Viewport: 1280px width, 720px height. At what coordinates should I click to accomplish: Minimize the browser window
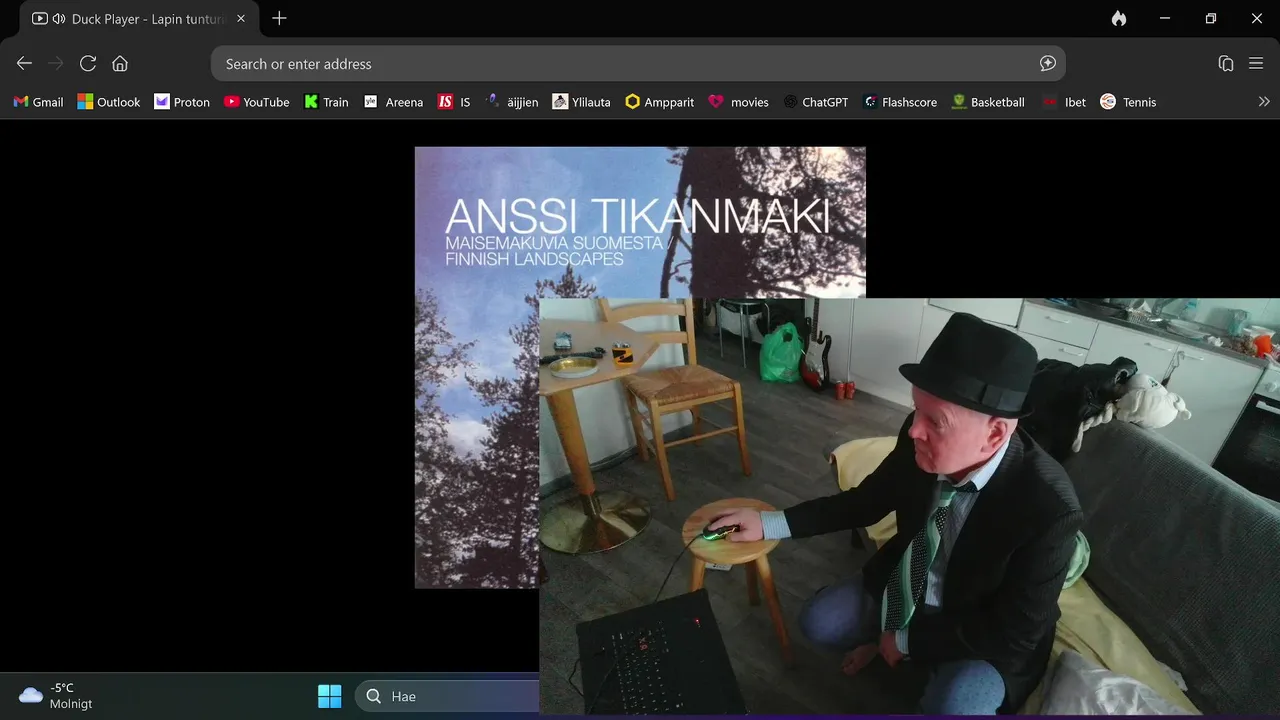(1165, 18)
